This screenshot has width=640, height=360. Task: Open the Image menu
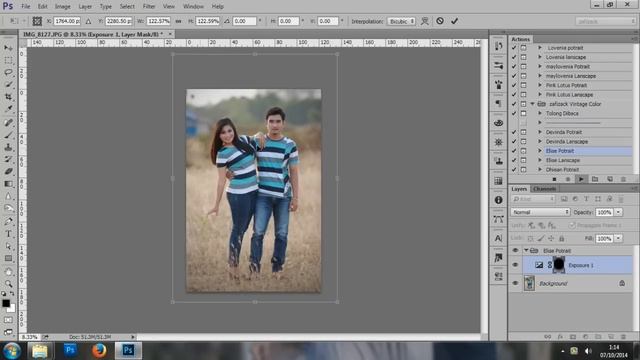tap(62, 7)
